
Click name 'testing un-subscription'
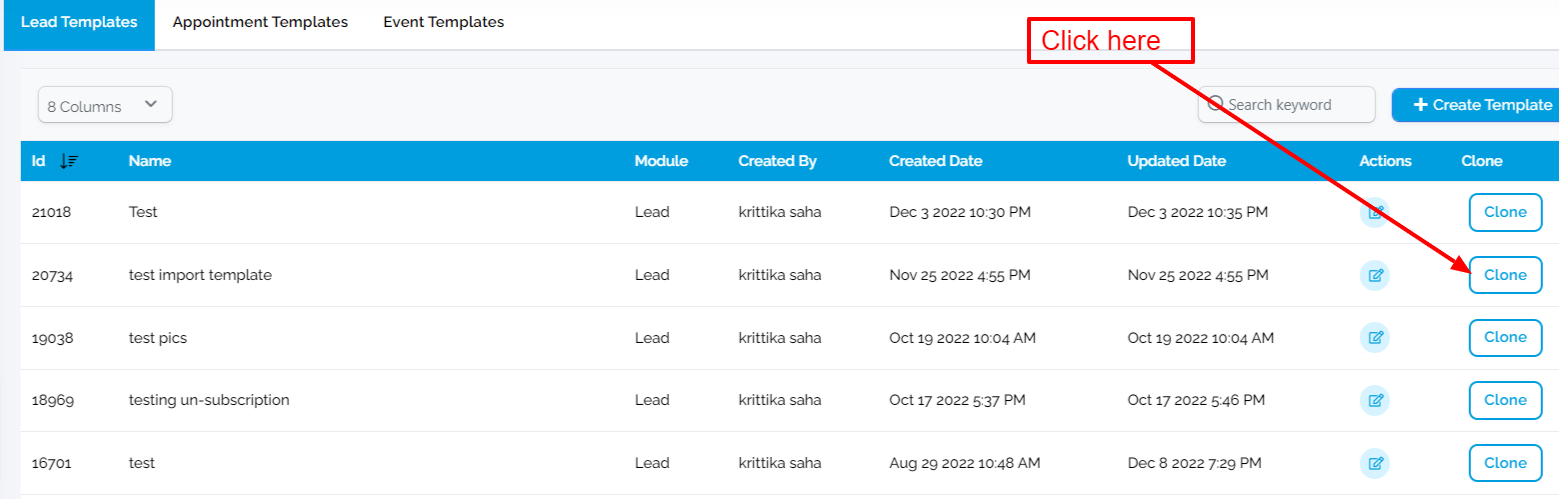[x=209, y=400]
